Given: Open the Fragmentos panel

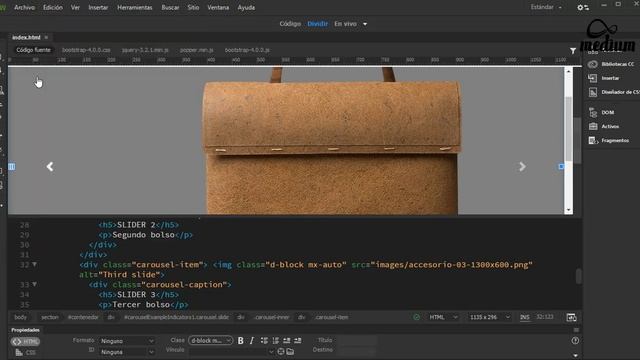Looking at the screenshot, I should 609,140.
